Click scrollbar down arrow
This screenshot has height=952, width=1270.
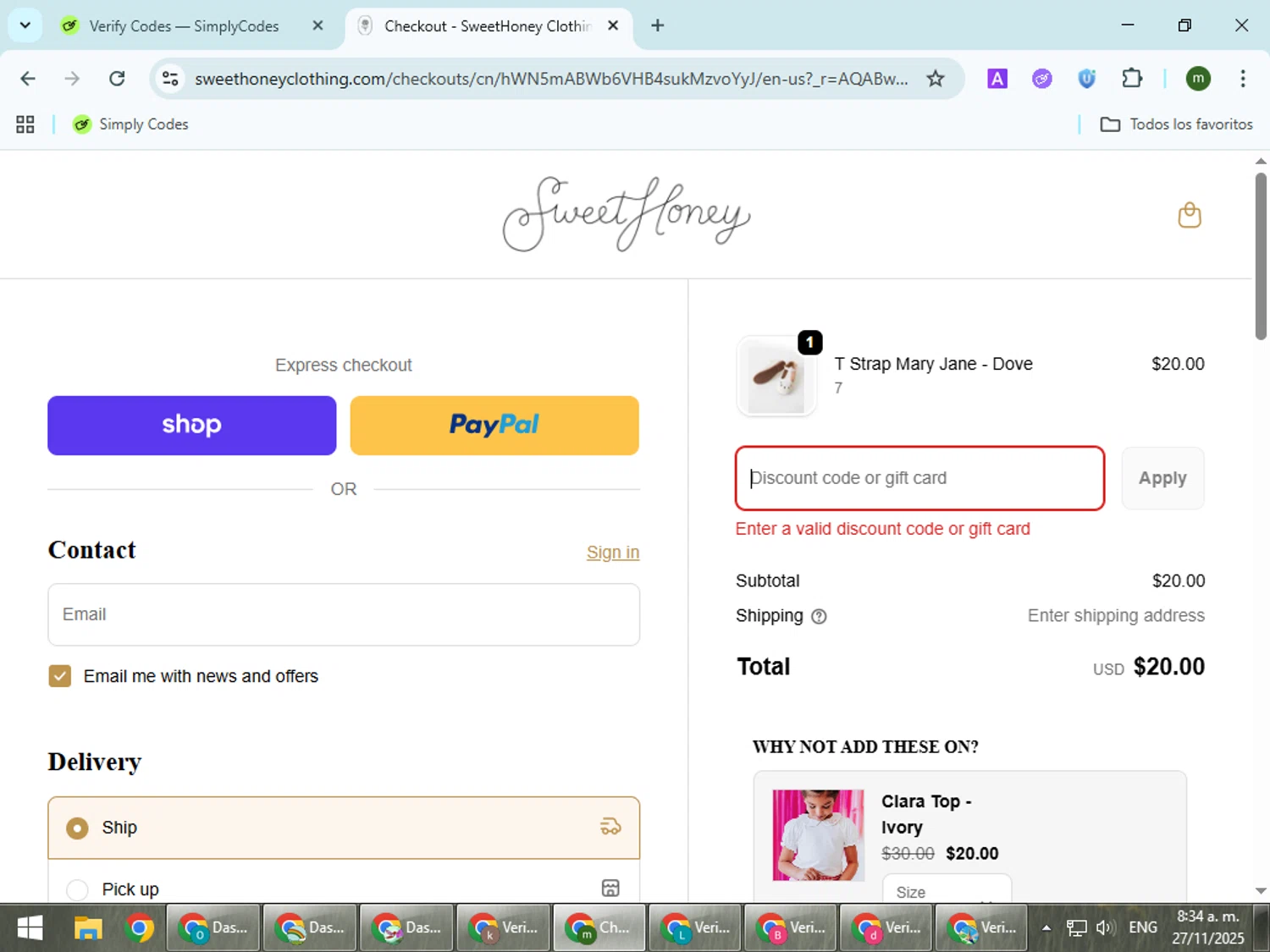click(1261, 890)
